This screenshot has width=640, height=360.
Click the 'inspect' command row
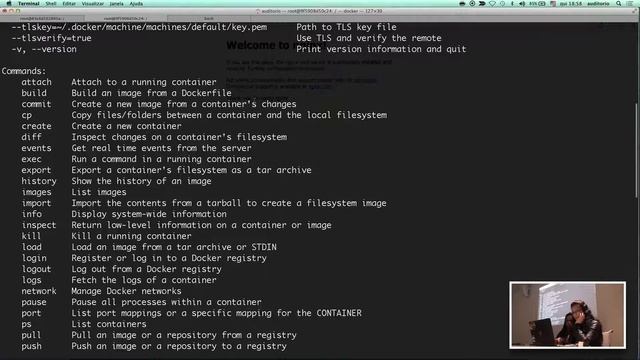[176, 225]
